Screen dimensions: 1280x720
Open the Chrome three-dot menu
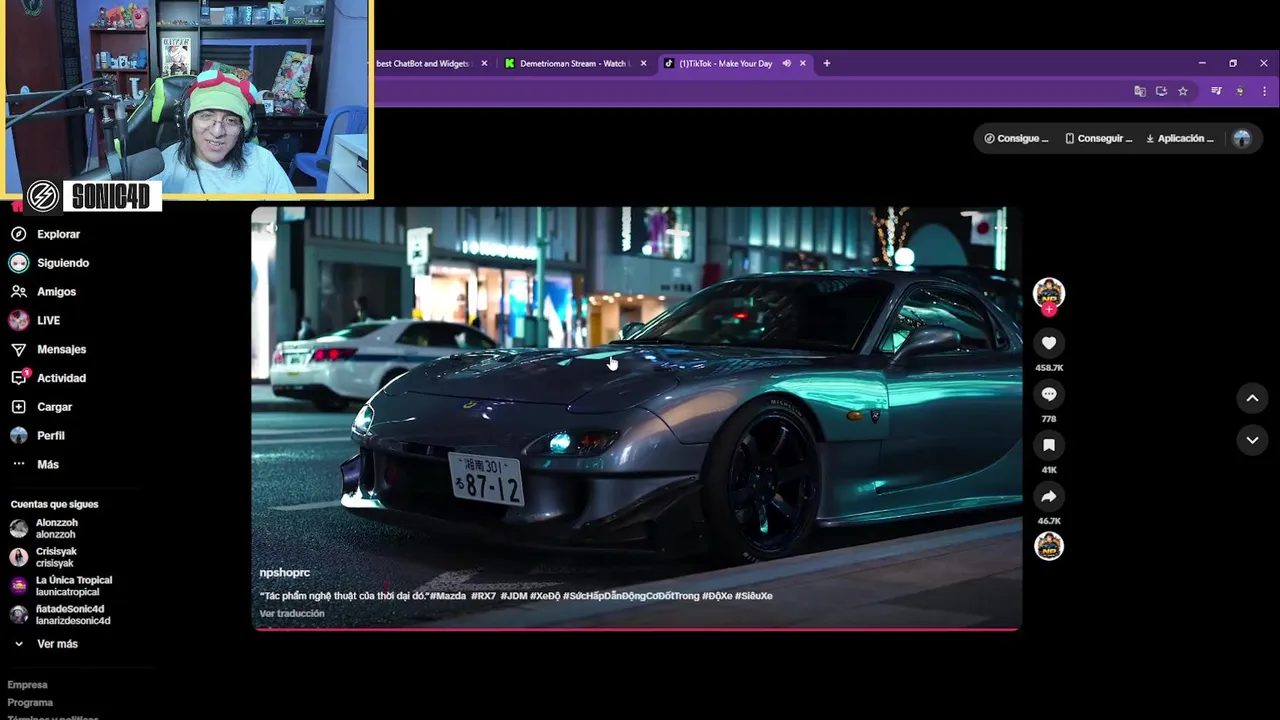[1264, 91]
